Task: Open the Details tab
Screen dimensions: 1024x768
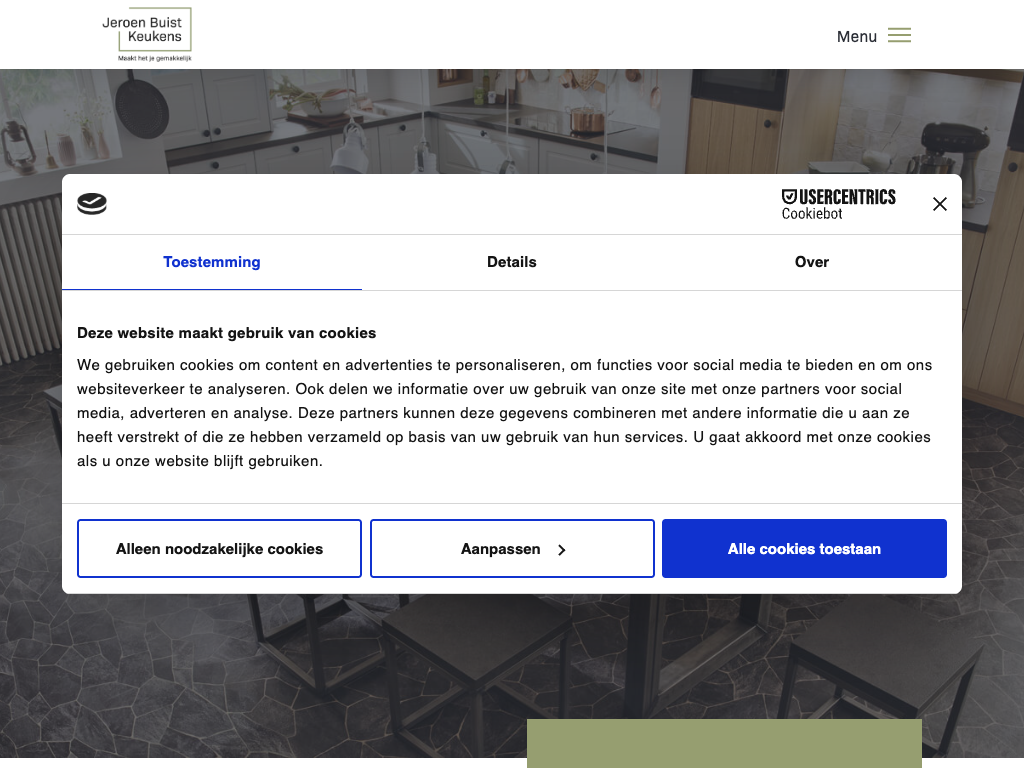Action: pos(512,262)
